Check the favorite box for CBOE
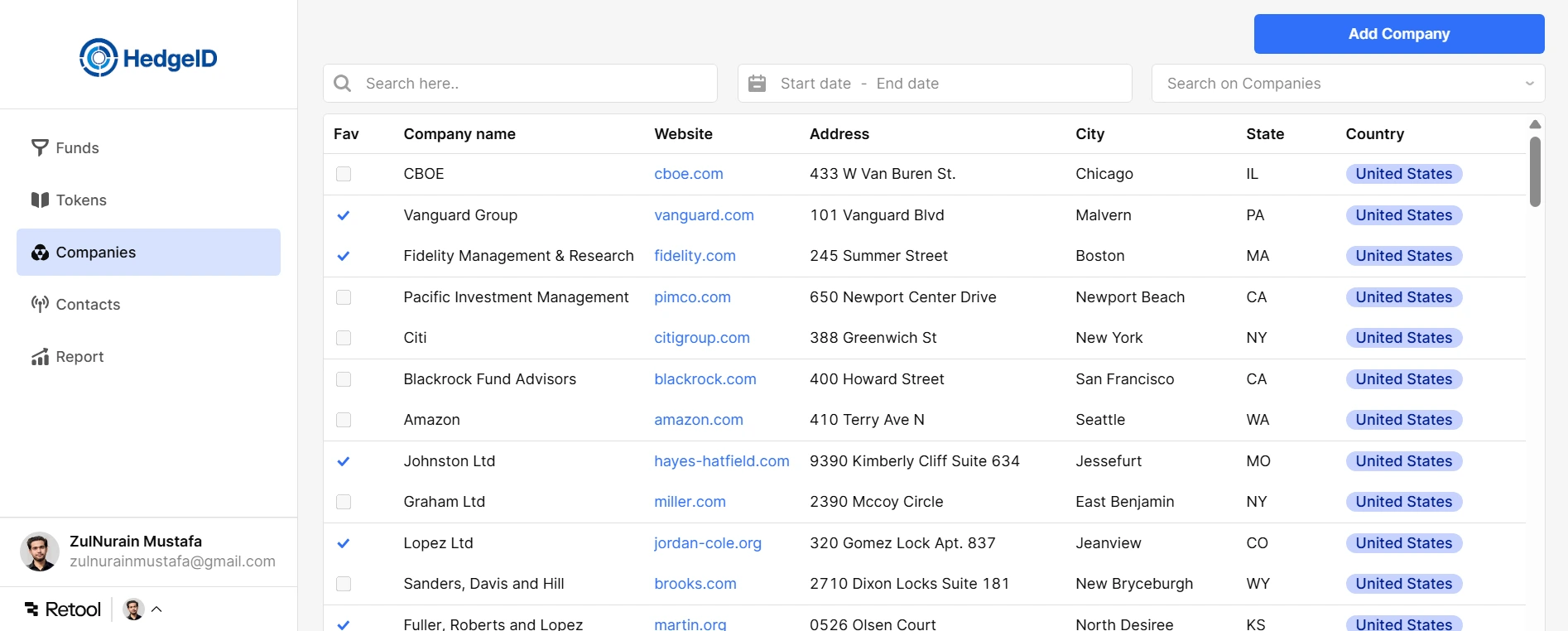This screenshot has height=631, width=1568. click(344, 174)
